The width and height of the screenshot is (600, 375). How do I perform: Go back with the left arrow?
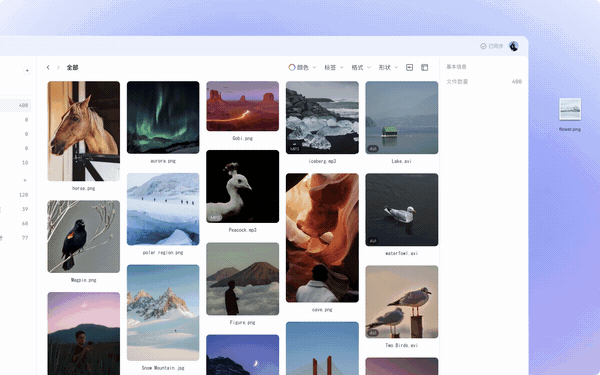48,67
